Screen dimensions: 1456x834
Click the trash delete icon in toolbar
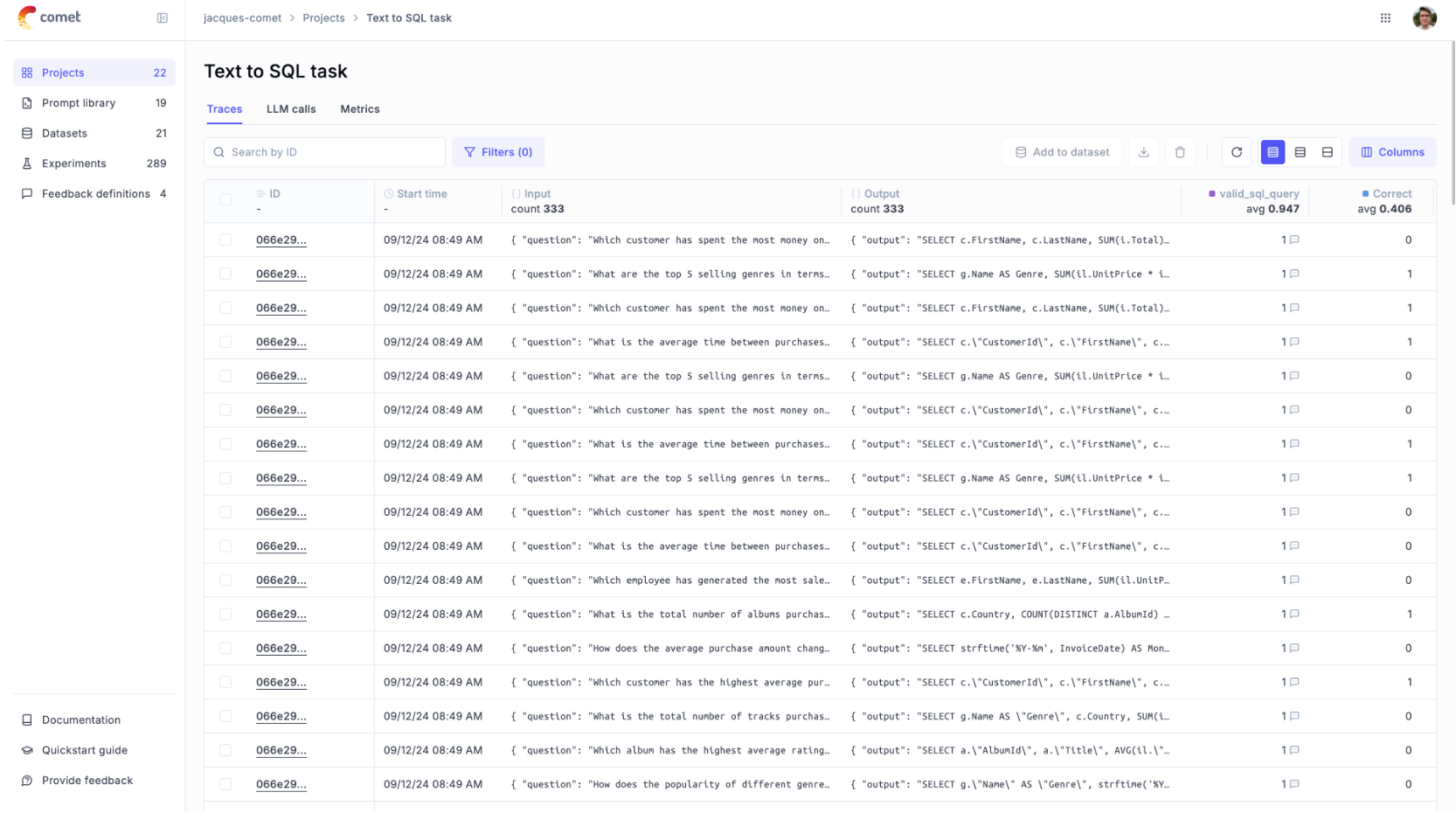[x=1180, y=152]
